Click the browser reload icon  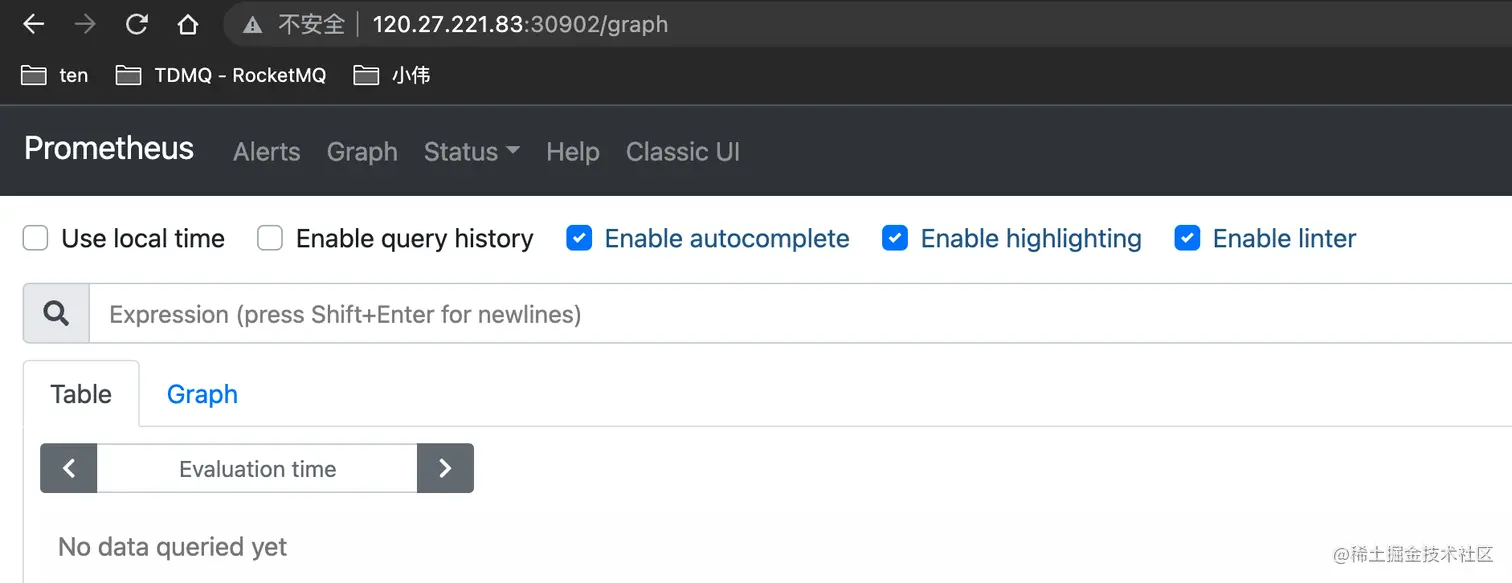click(136, 25)
